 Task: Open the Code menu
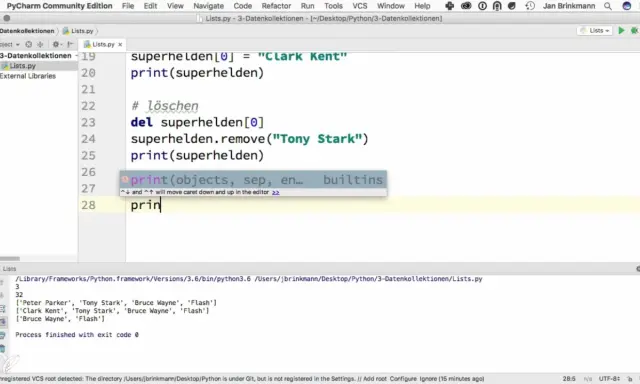click(x=242, y=6)
